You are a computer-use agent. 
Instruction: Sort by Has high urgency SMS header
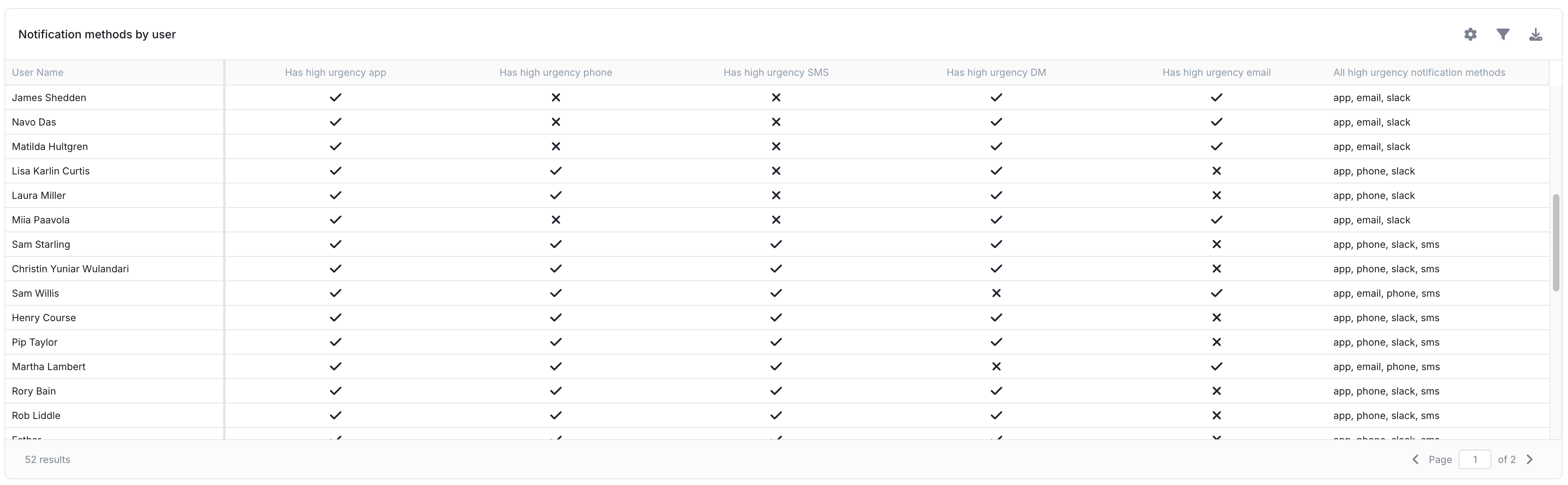tap(775, 73)
